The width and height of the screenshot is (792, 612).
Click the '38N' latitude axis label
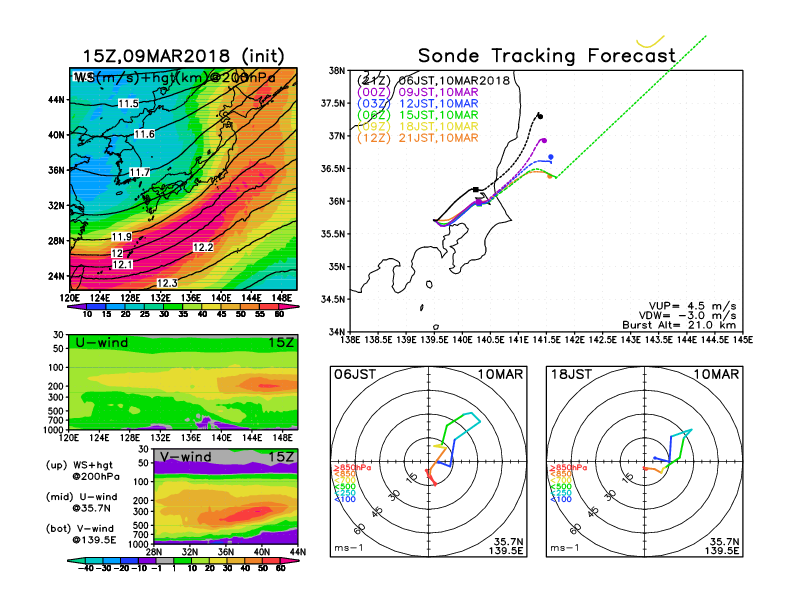click(x=337, y=71)
